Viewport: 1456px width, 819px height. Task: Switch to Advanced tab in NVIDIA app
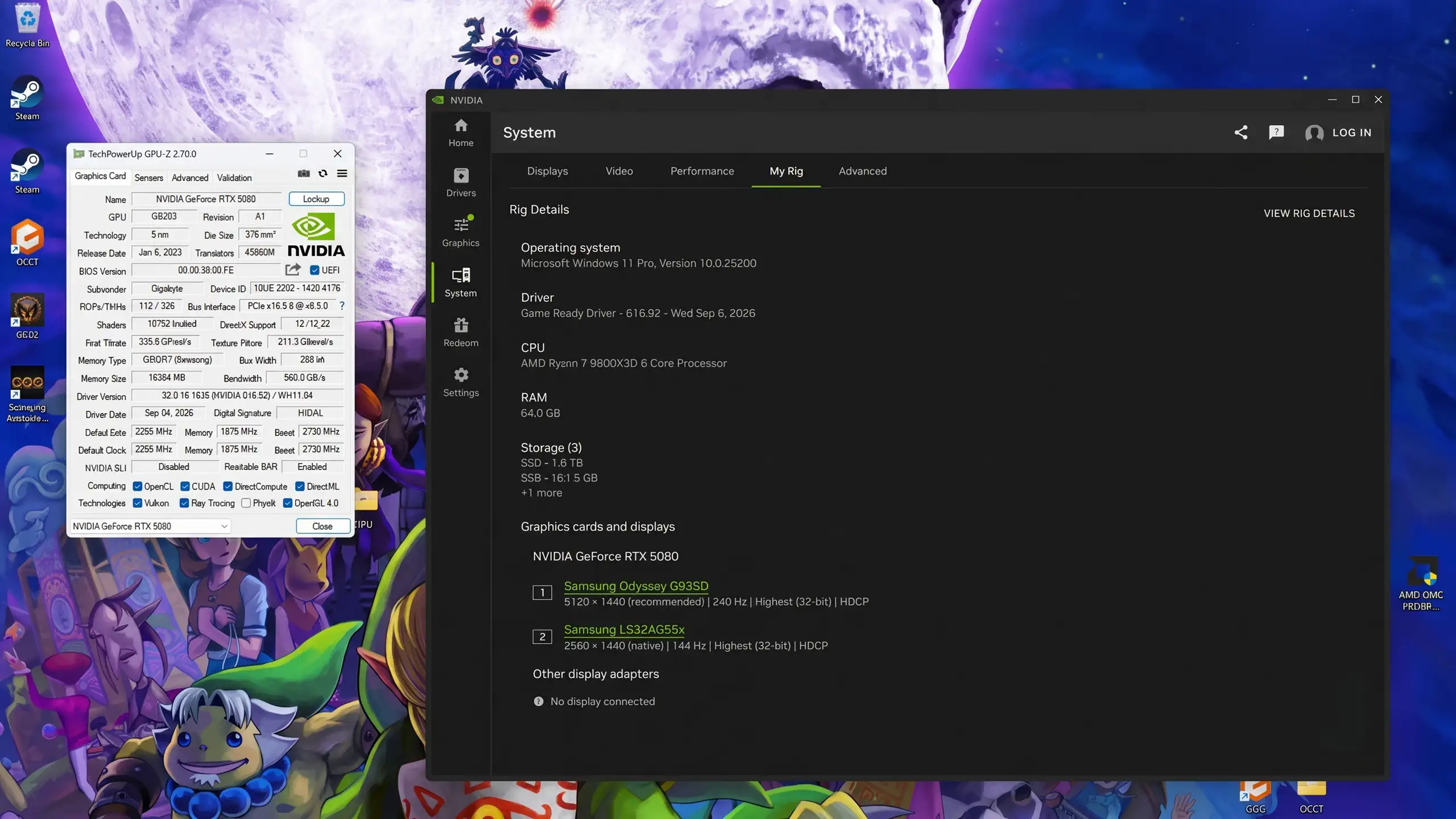tap(862, 171)
